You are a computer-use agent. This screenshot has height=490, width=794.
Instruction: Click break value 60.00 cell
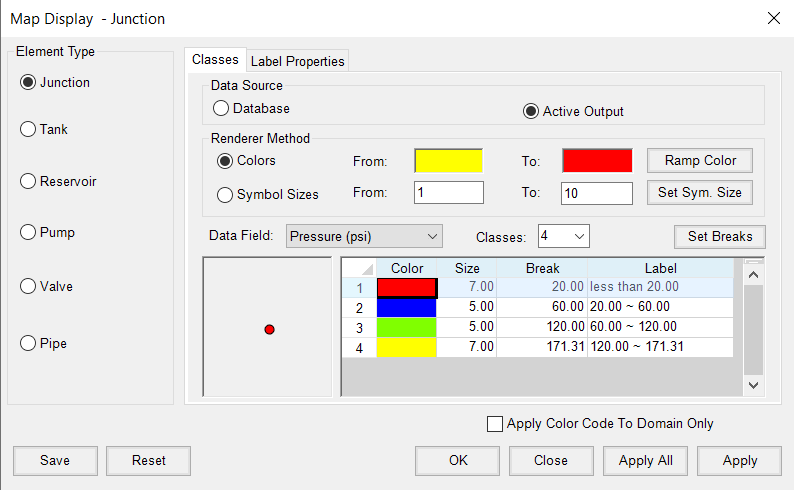pos(542,307)
